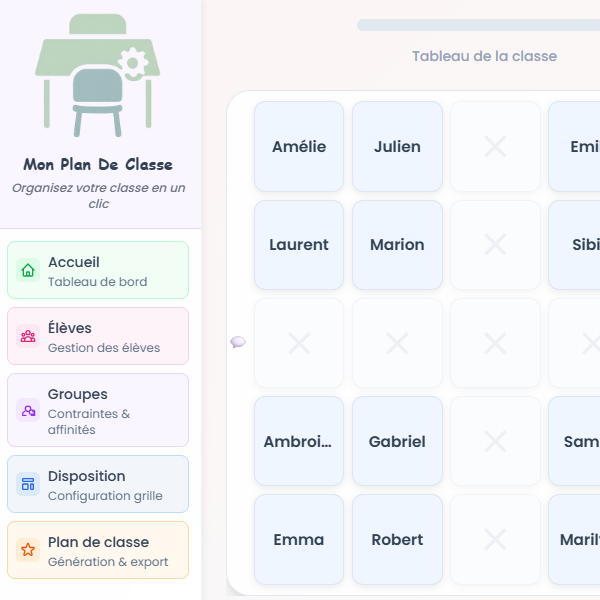
Task: Click the grid layout icon beside Disposition
Action: (x=28, y=484)
